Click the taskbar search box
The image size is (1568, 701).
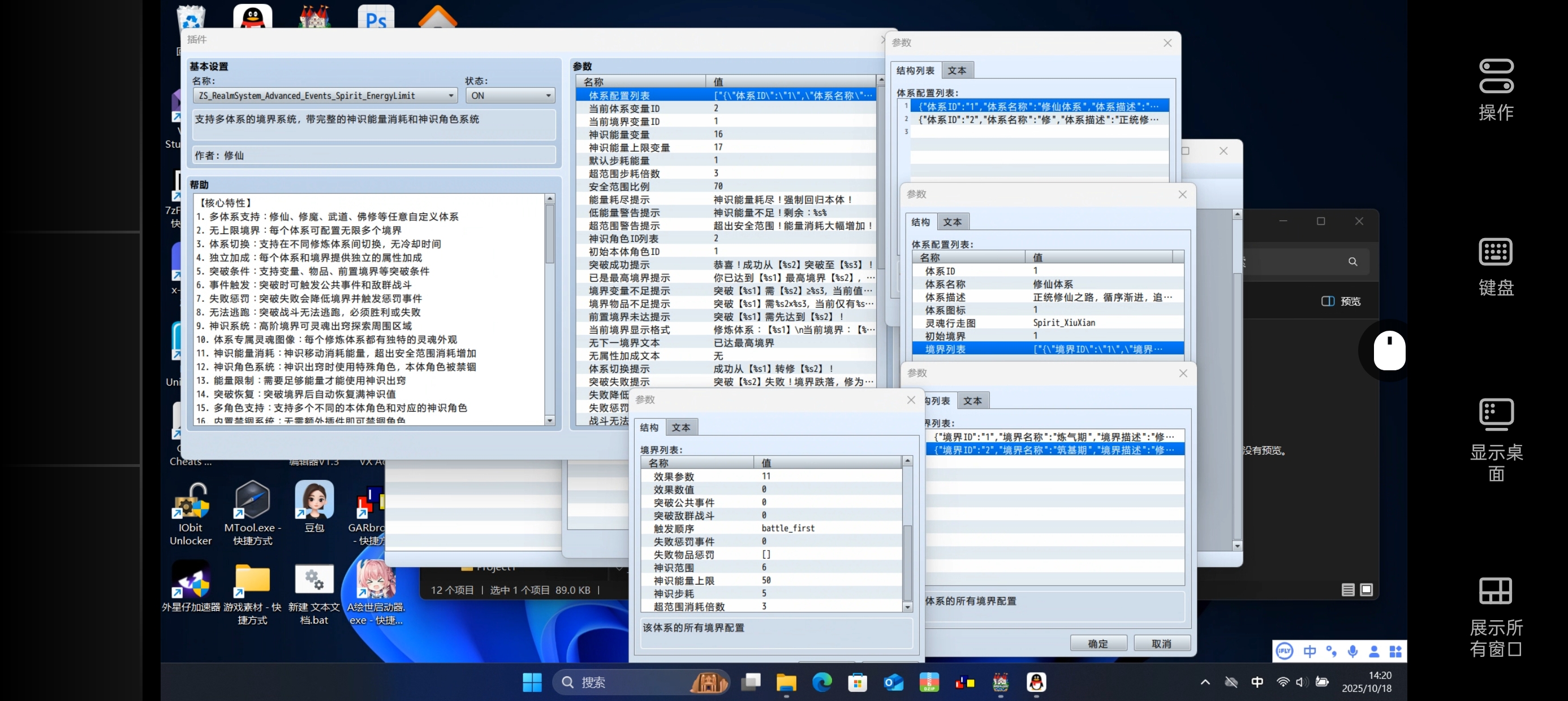pyautogui.click(x=640, y=682)
